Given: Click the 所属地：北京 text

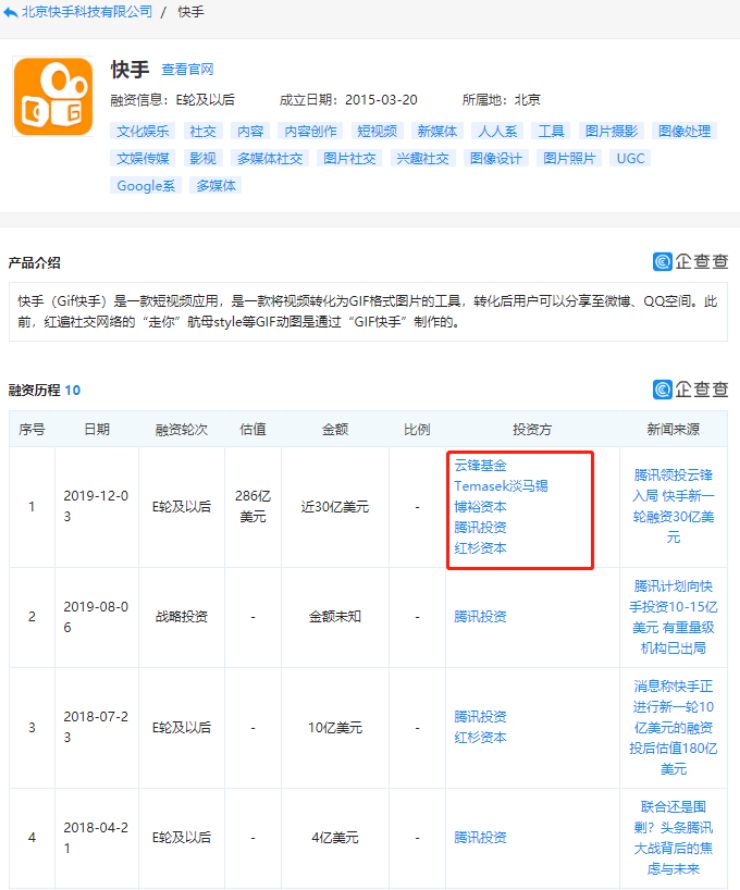Looking at the screenshot, I should [x=501, y=100].
